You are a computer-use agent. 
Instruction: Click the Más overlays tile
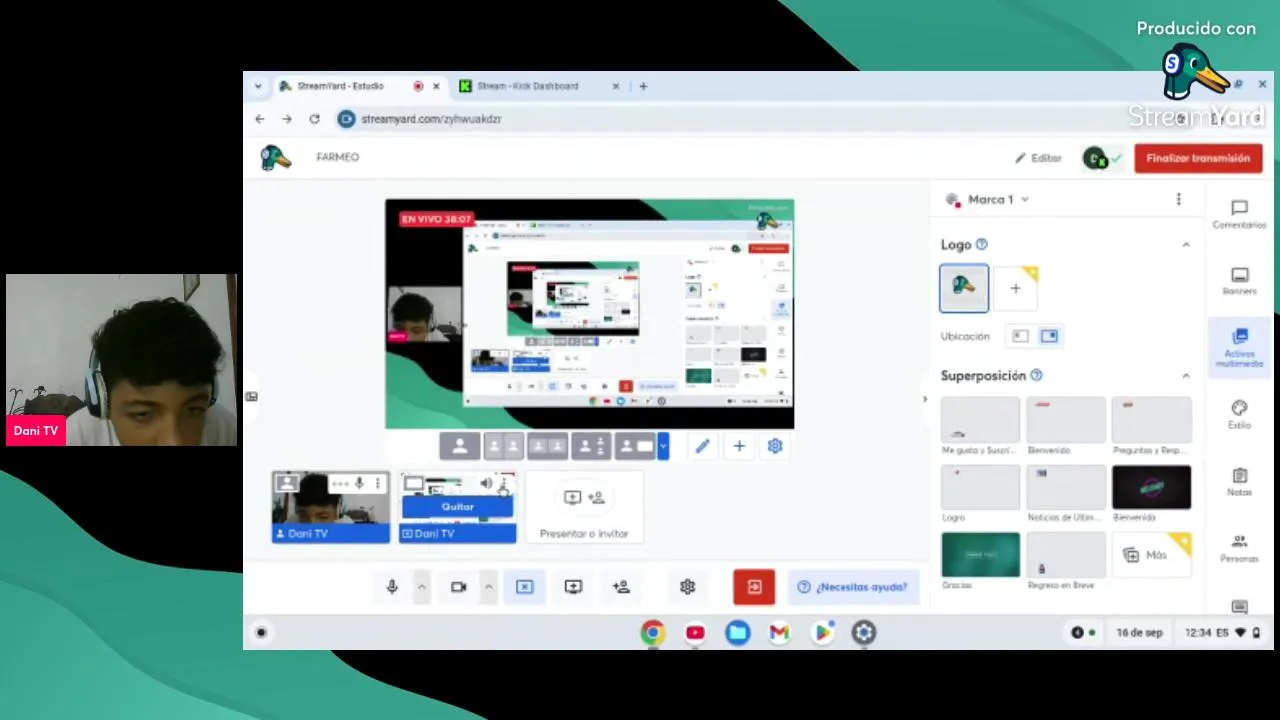pyautogui.click(x=1151, y=555)
